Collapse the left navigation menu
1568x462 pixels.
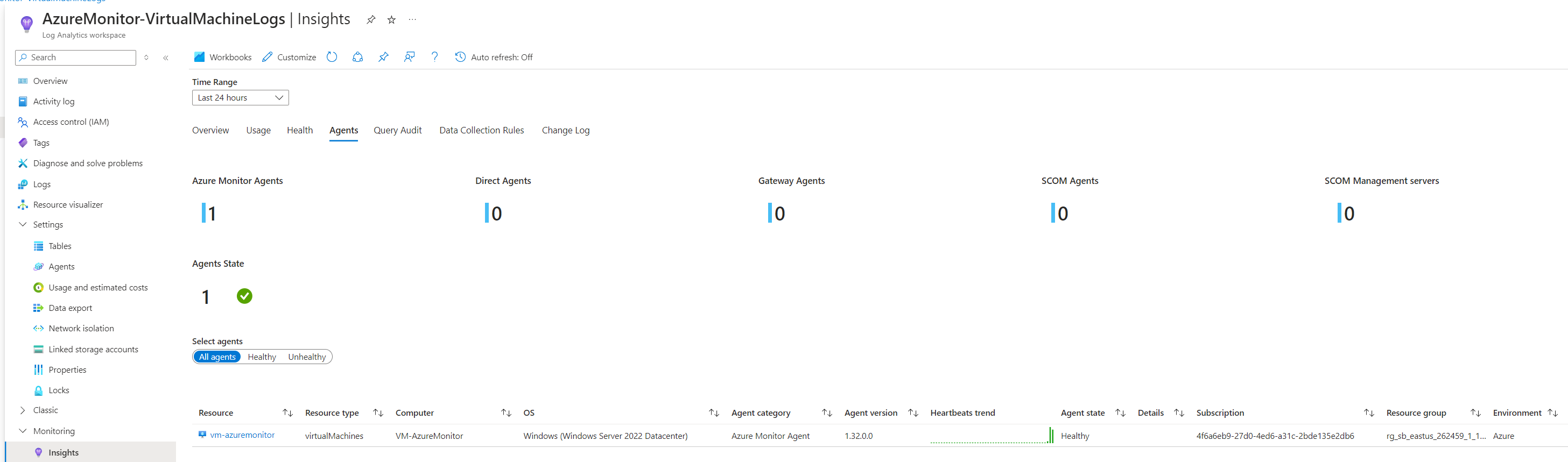(166, 58)
